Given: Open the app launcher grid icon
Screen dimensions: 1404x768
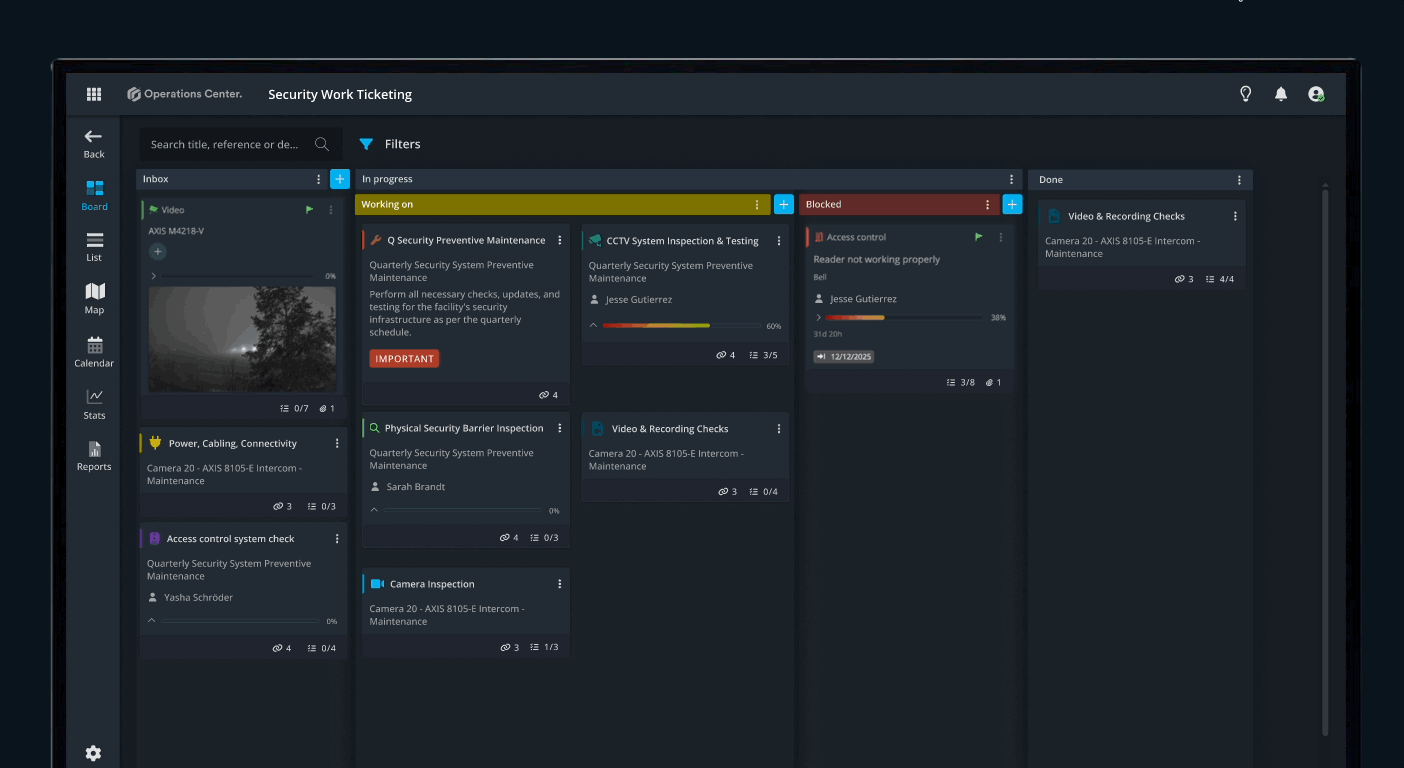Looking at the screenshot, I should 94,94.
